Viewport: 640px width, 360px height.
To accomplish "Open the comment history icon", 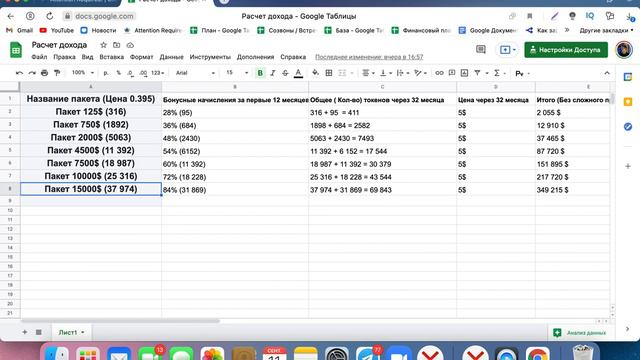I will (481, 50).
